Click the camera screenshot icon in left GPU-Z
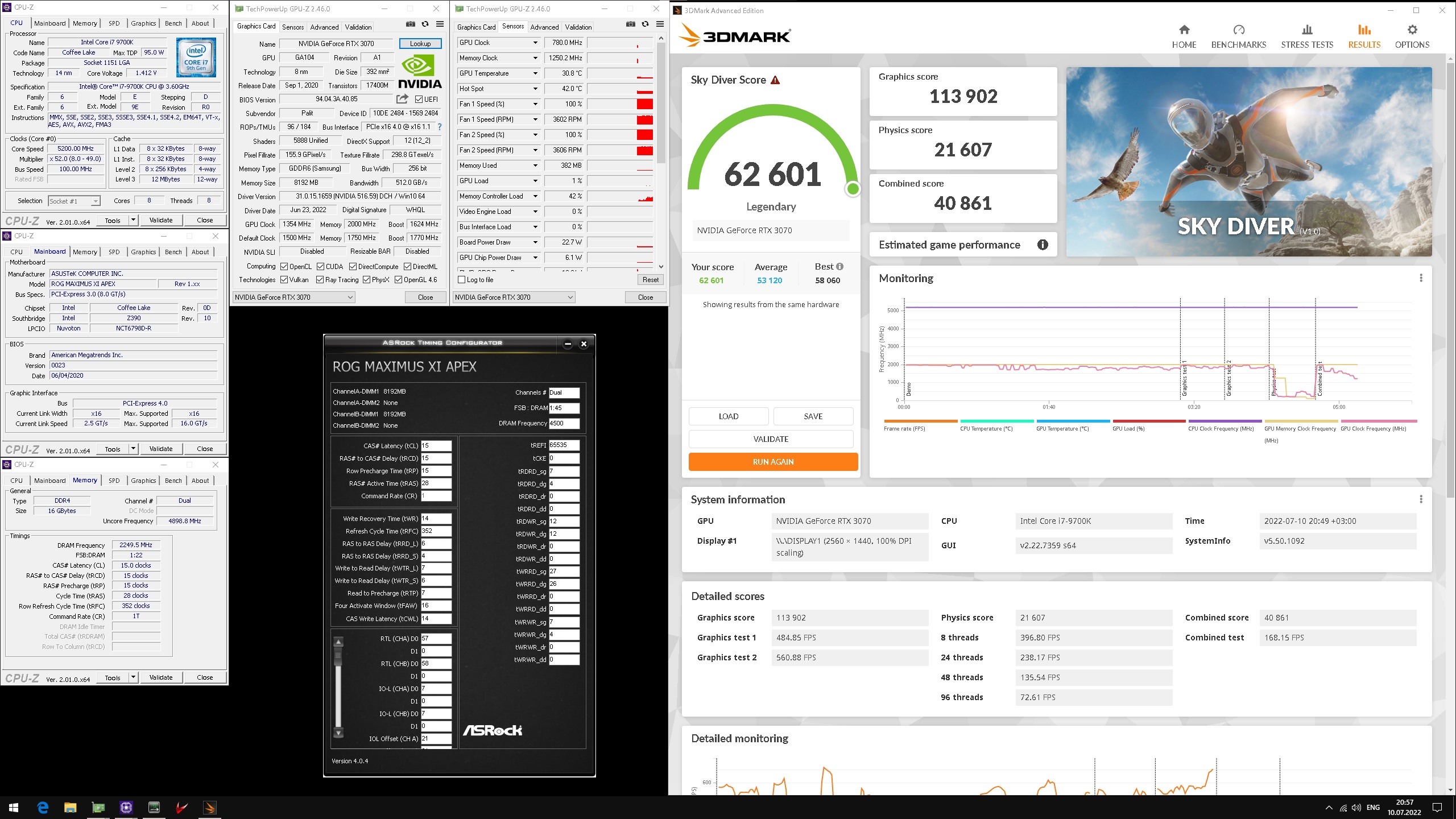The image size is (1456, 819). pos(411,24)
